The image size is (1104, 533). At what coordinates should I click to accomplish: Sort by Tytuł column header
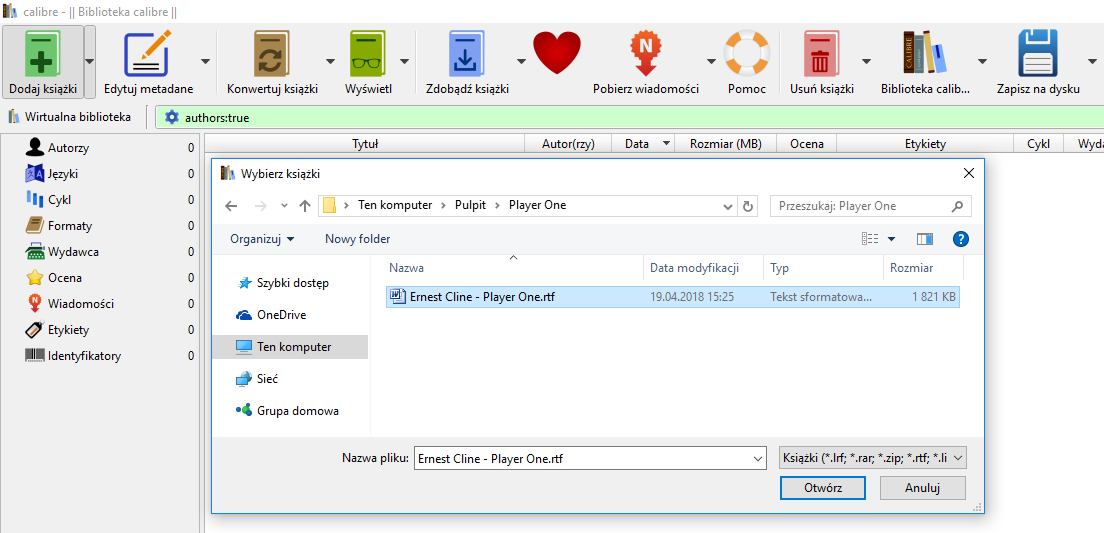pos(365,144)
